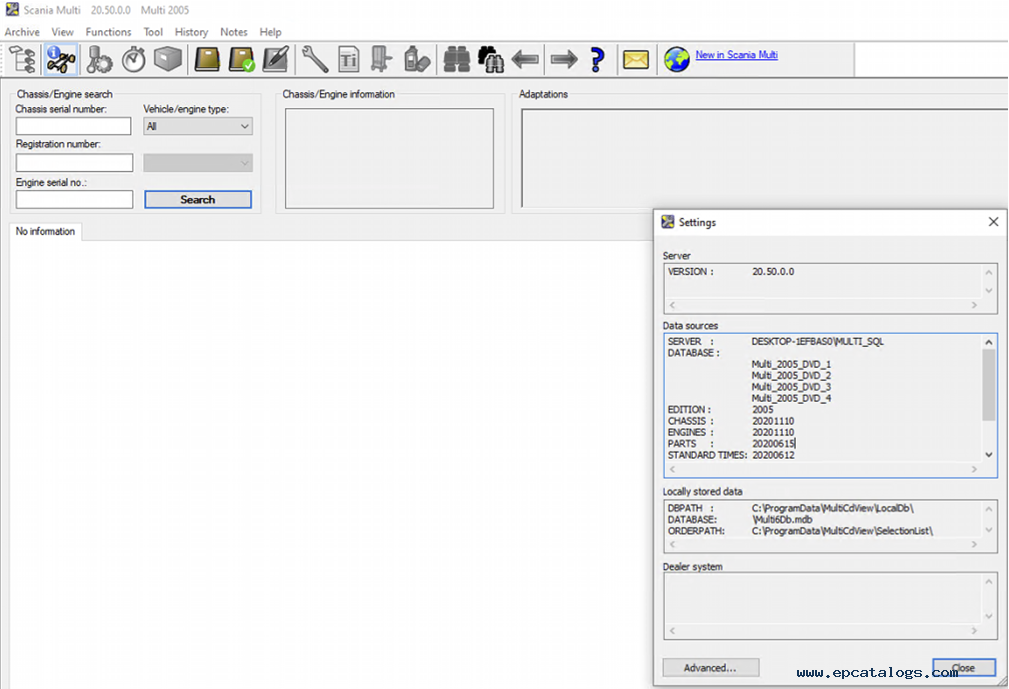Click the Chassis/Engine information box
The image size is (1009, 689).
coord(389,158)
